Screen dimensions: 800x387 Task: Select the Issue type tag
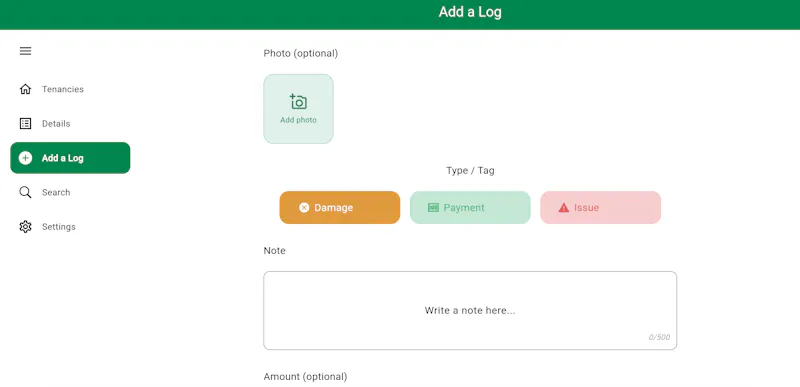pos(601,208)
